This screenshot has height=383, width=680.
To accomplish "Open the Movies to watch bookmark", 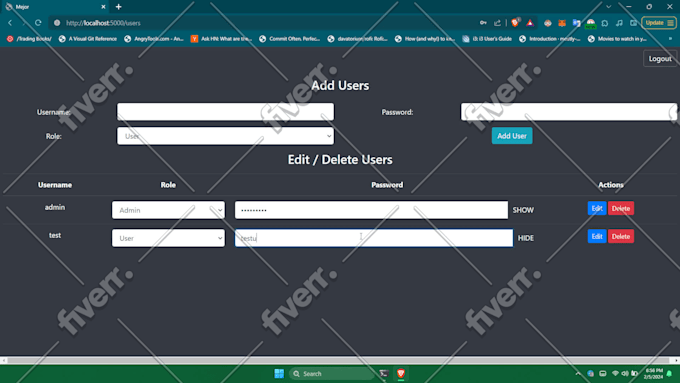I will click(618, 39).
